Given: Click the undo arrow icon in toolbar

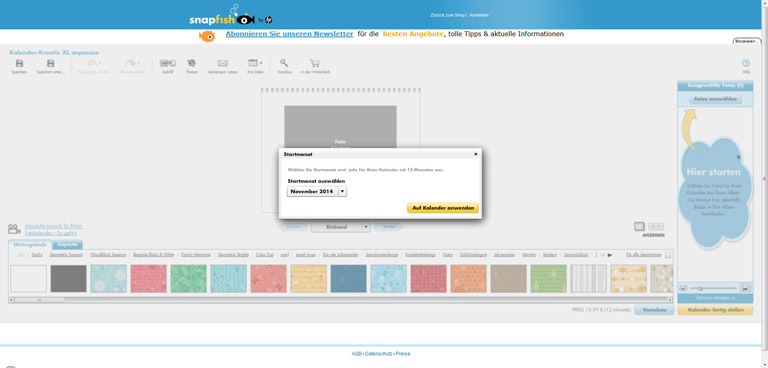Looking at the screenshot, I should (93, 64).
